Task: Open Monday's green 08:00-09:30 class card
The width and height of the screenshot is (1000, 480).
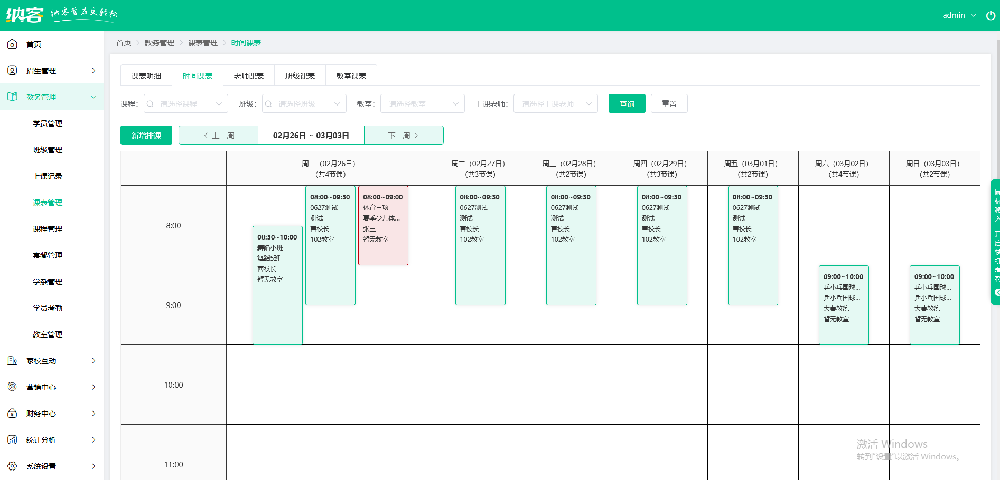Action: (x=330, y=245)
